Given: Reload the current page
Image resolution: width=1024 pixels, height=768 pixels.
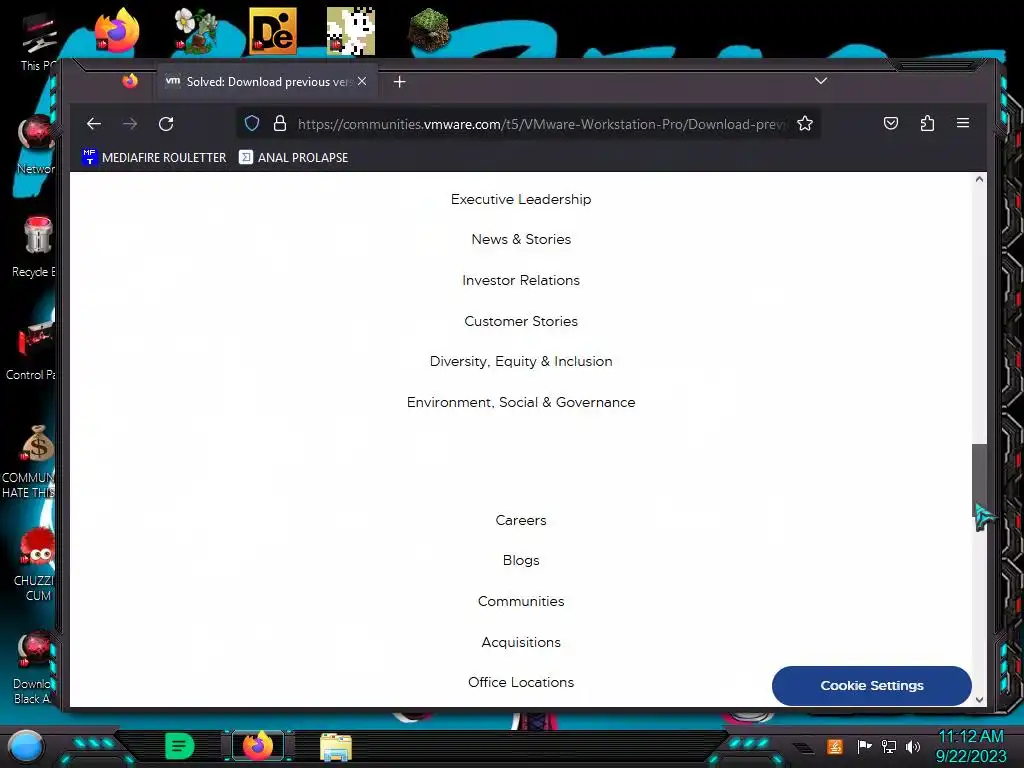Looking at the screenshot, I should point(166,123).
